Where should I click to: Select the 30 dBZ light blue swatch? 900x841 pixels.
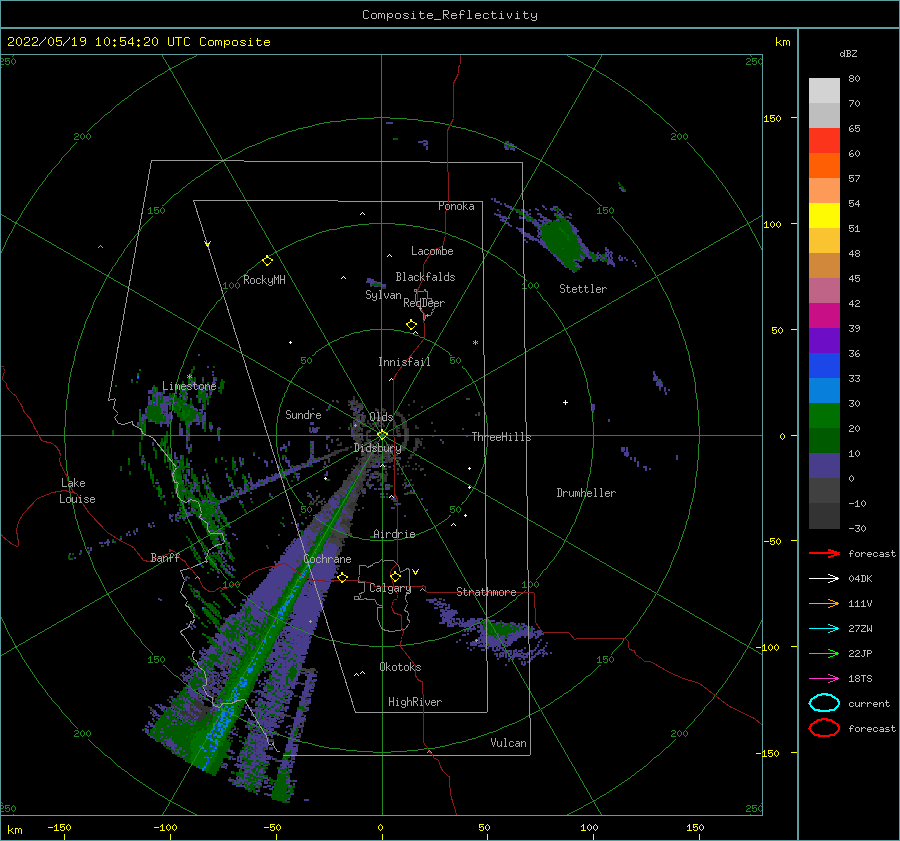point(824,390)
